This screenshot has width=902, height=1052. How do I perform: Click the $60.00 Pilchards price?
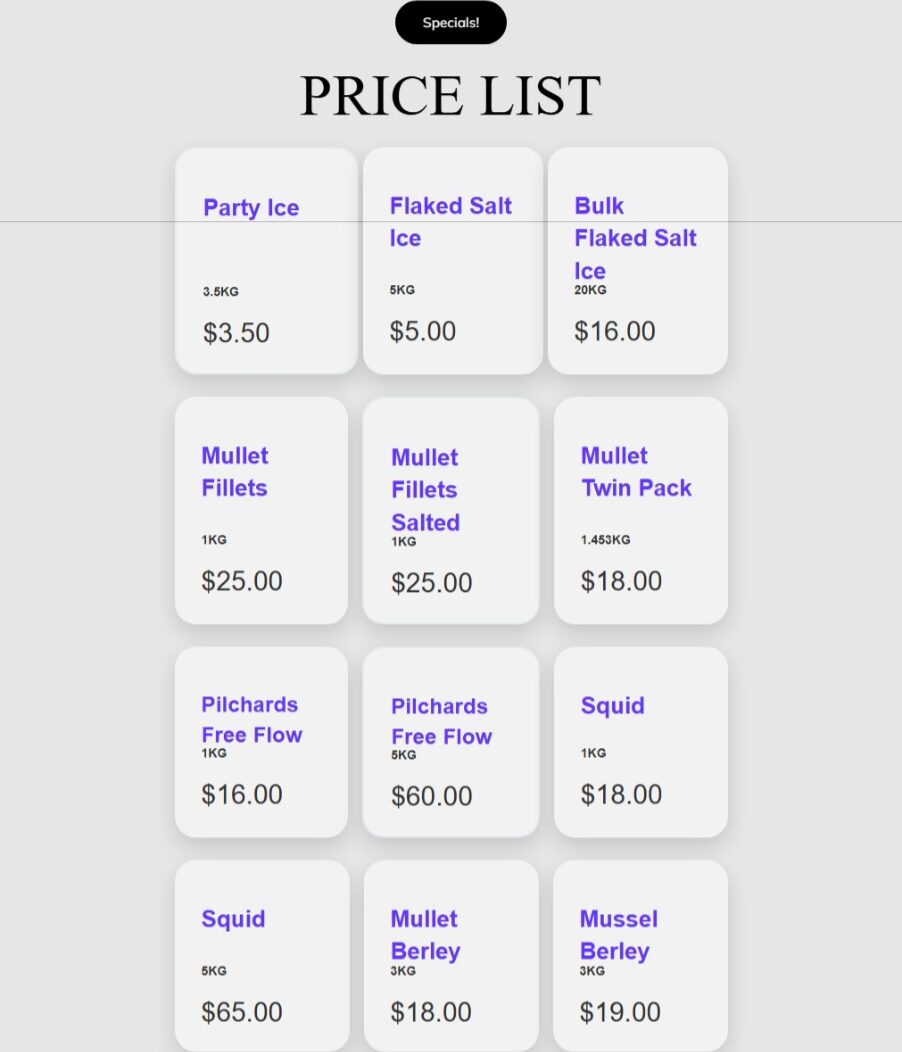click(432, 796)
